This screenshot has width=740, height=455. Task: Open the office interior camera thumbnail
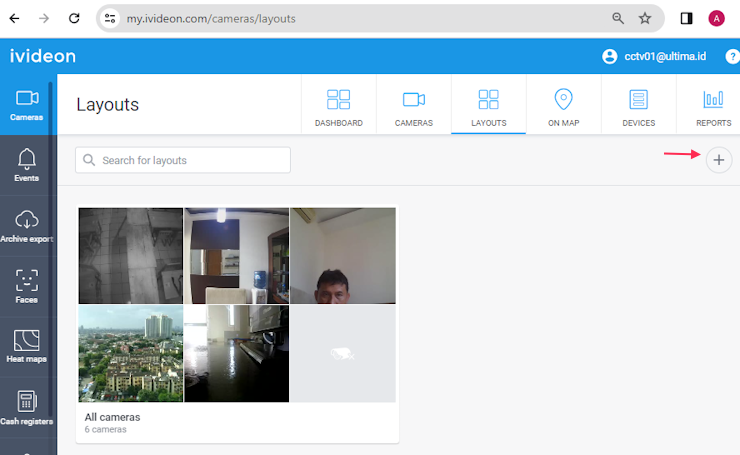[x=236, y=256]
